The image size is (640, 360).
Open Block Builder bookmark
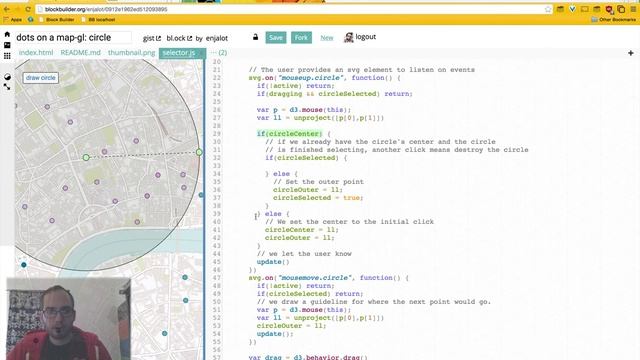click(57, 20)
